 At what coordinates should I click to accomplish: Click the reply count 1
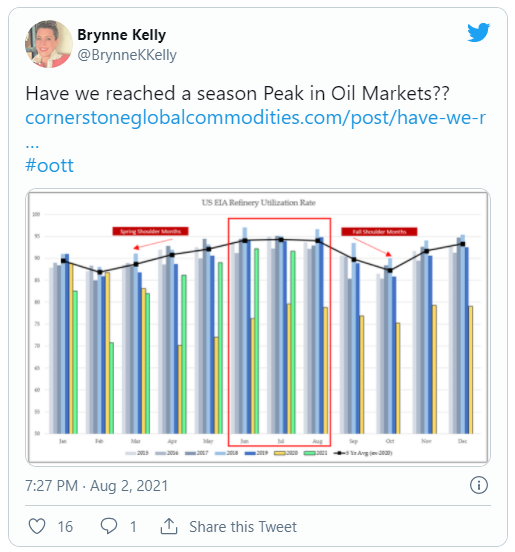click(133, 527)
